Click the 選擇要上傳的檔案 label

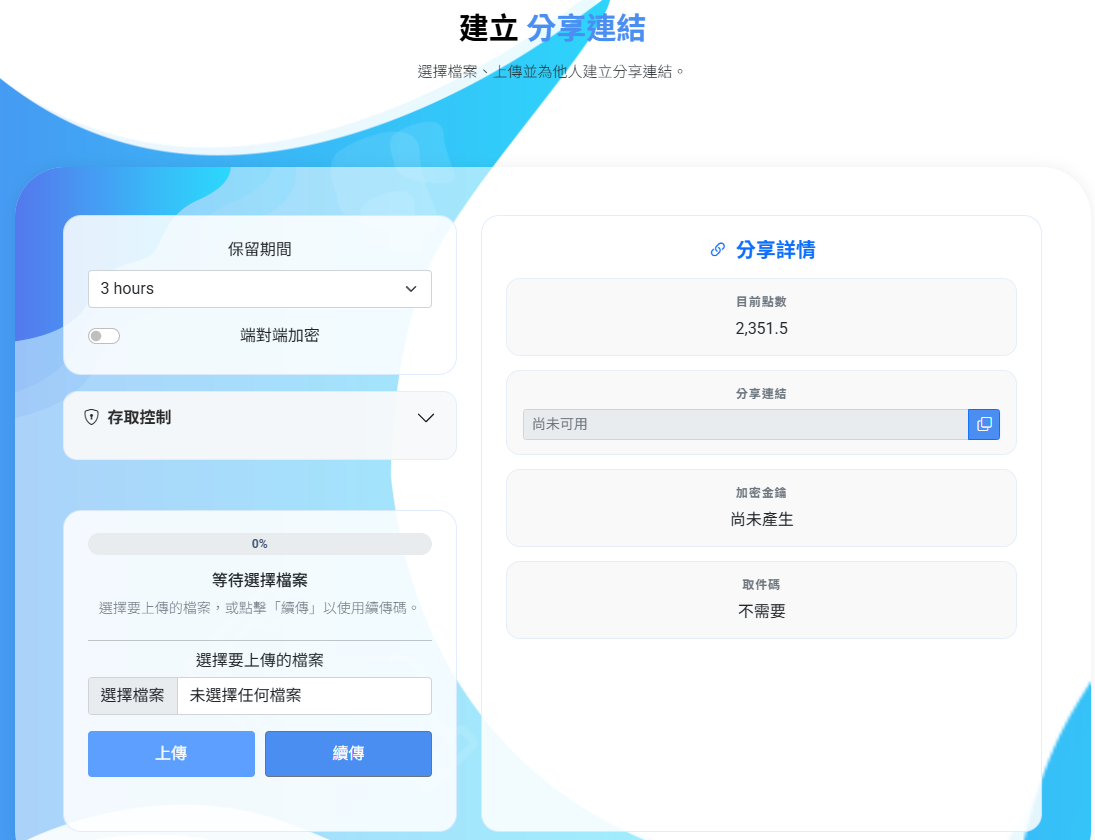260,661
